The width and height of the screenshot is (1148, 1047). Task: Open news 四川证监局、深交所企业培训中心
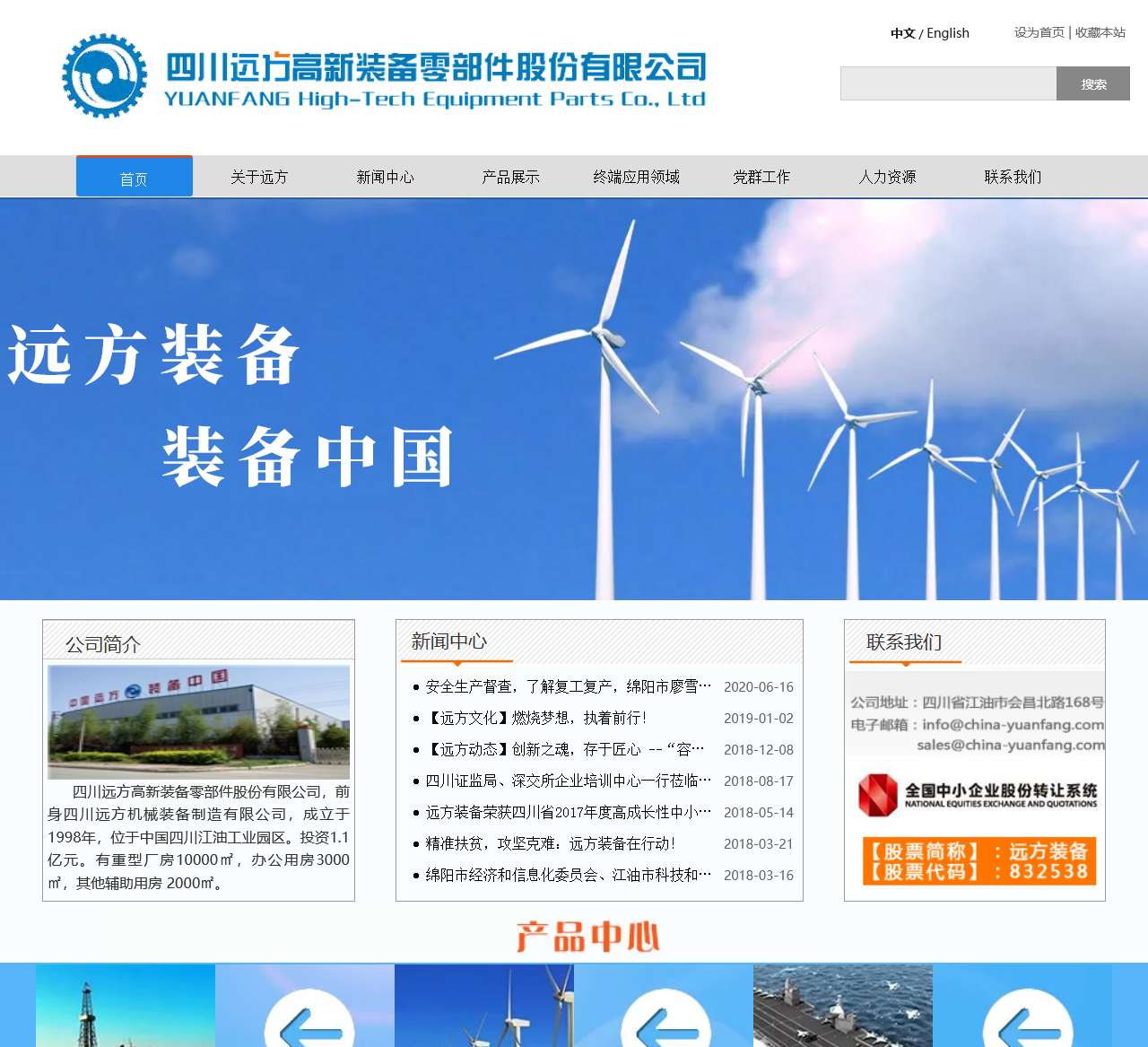[x=569, y=781]
